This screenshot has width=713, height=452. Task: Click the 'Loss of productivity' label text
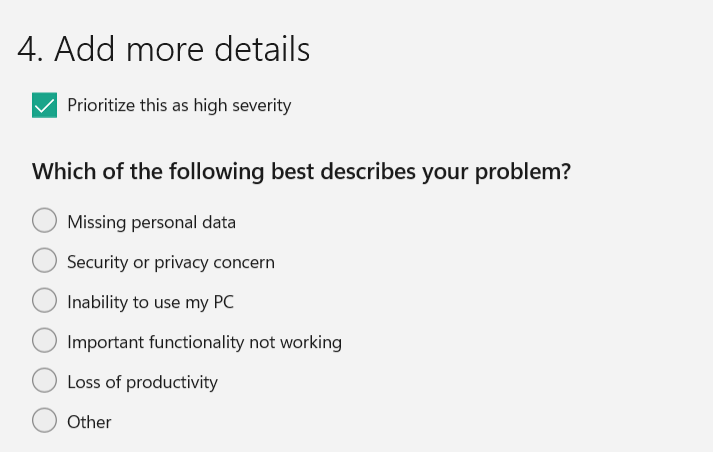click(142, 382)
